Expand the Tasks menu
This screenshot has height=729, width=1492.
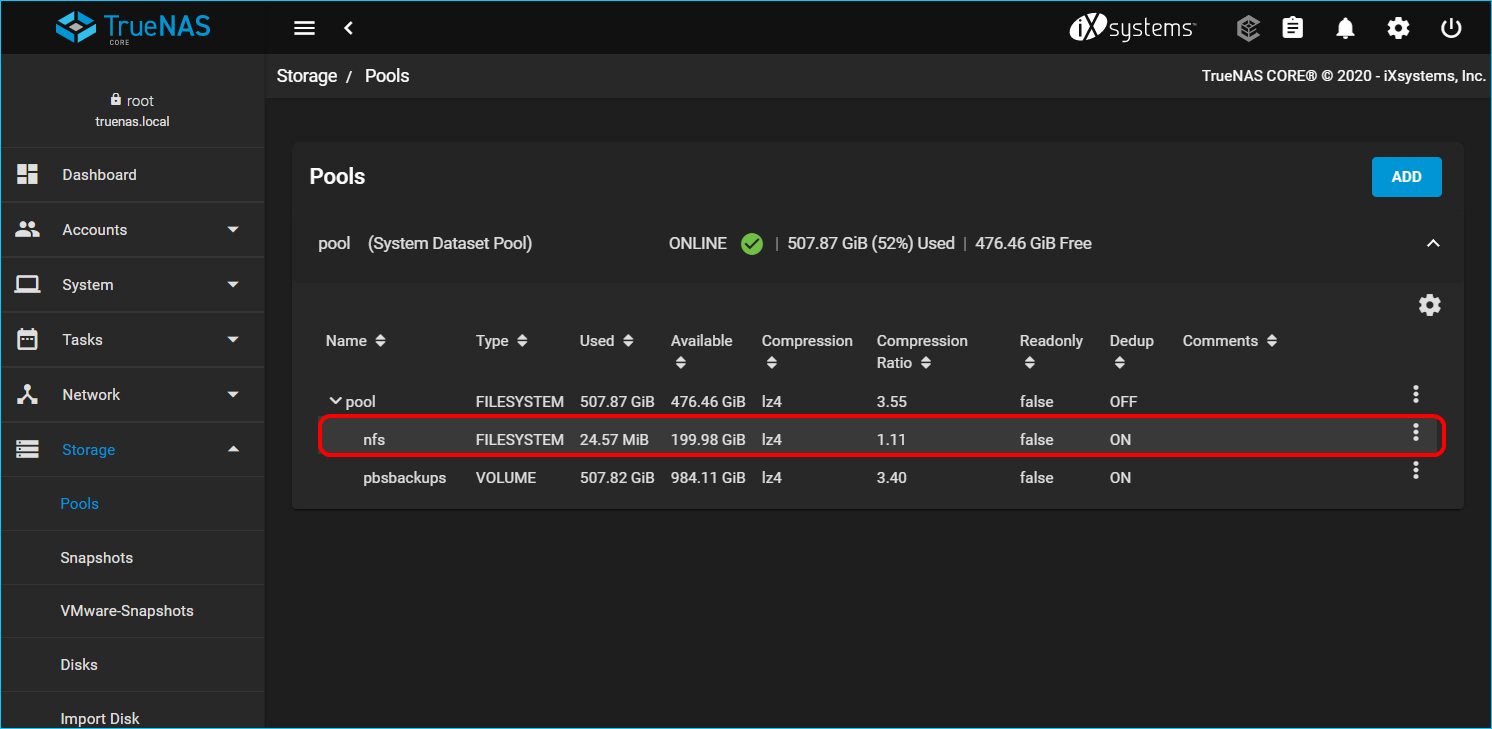(133, 340)
